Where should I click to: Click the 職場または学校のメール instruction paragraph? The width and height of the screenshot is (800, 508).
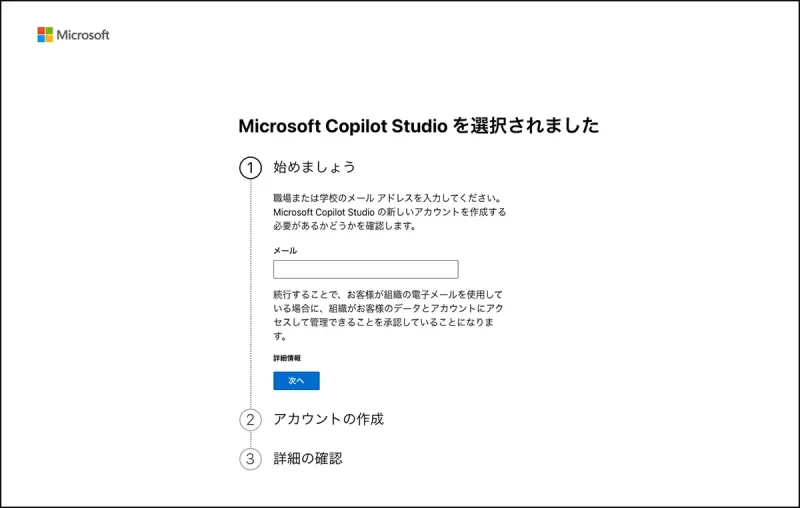coord(389,212)
